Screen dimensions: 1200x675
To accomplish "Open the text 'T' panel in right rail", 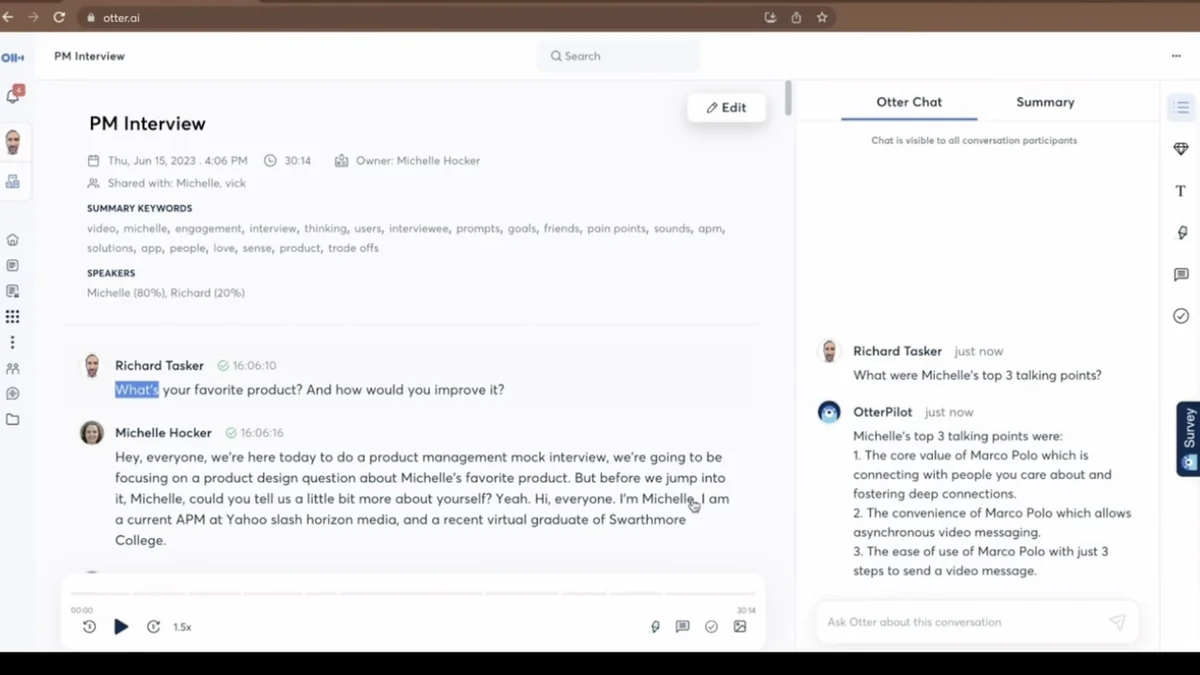I will [1181, 191].
